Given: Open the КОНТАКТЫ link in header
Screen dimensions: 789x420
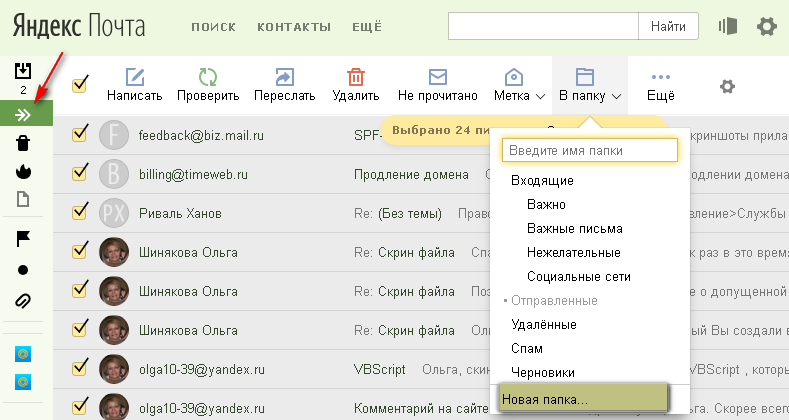Looking at the screenshot, I should pos(294,27).
